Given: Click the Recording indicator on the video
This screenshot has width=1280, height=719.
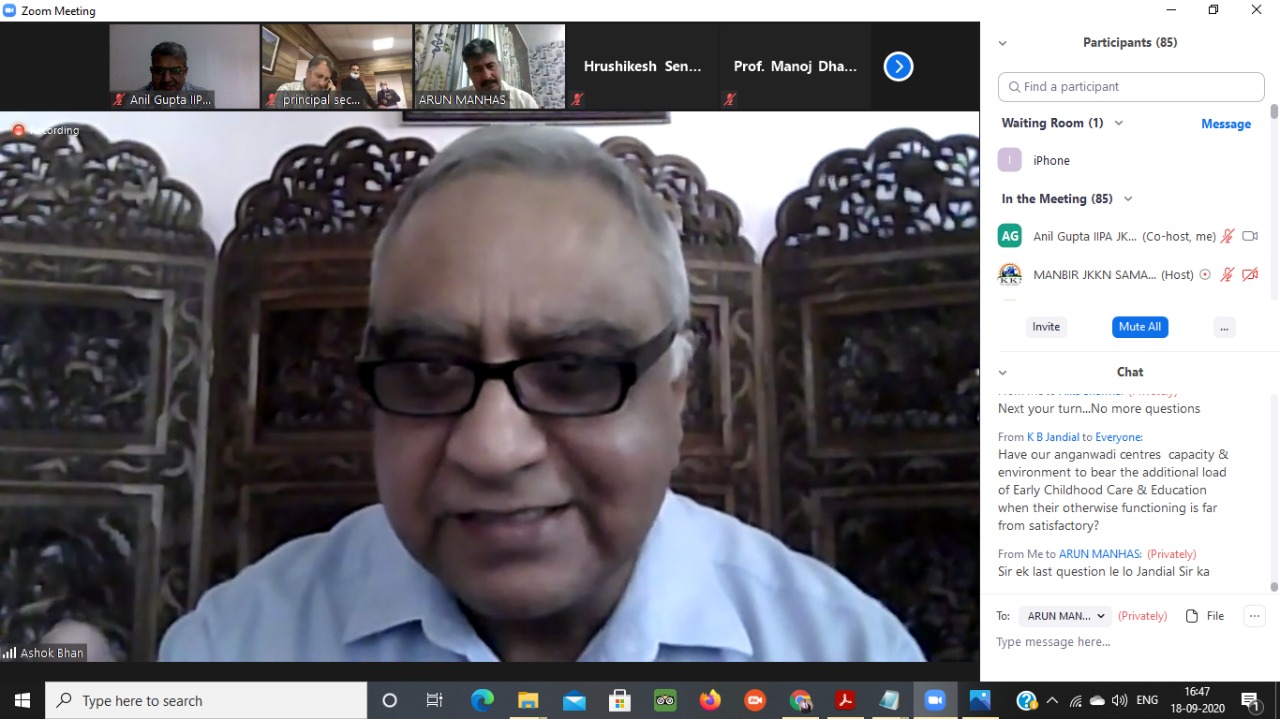Looking at the screenshot, I should [46, 130].
